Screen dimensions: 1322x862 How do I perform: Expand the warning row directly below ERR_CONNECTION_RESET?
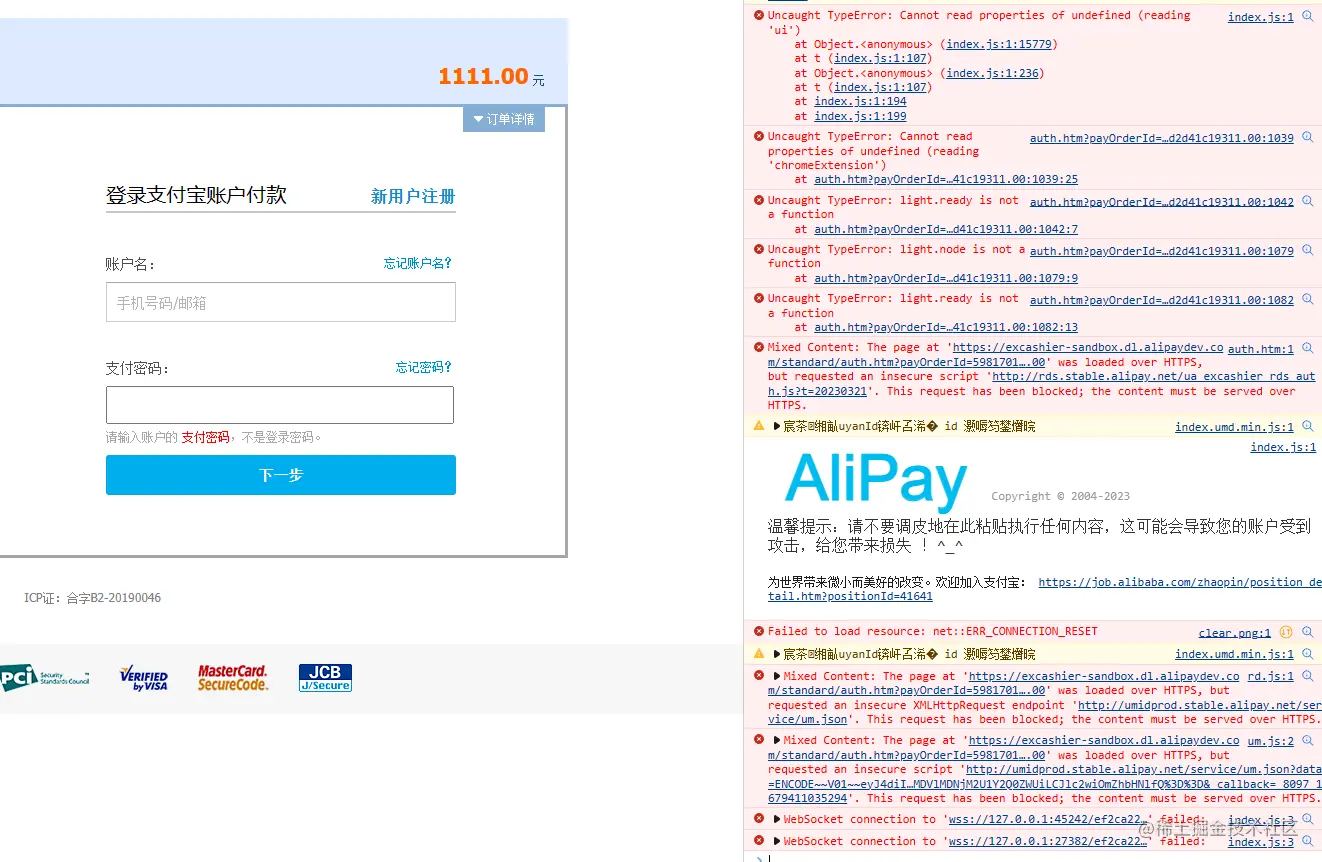[776, 654]
